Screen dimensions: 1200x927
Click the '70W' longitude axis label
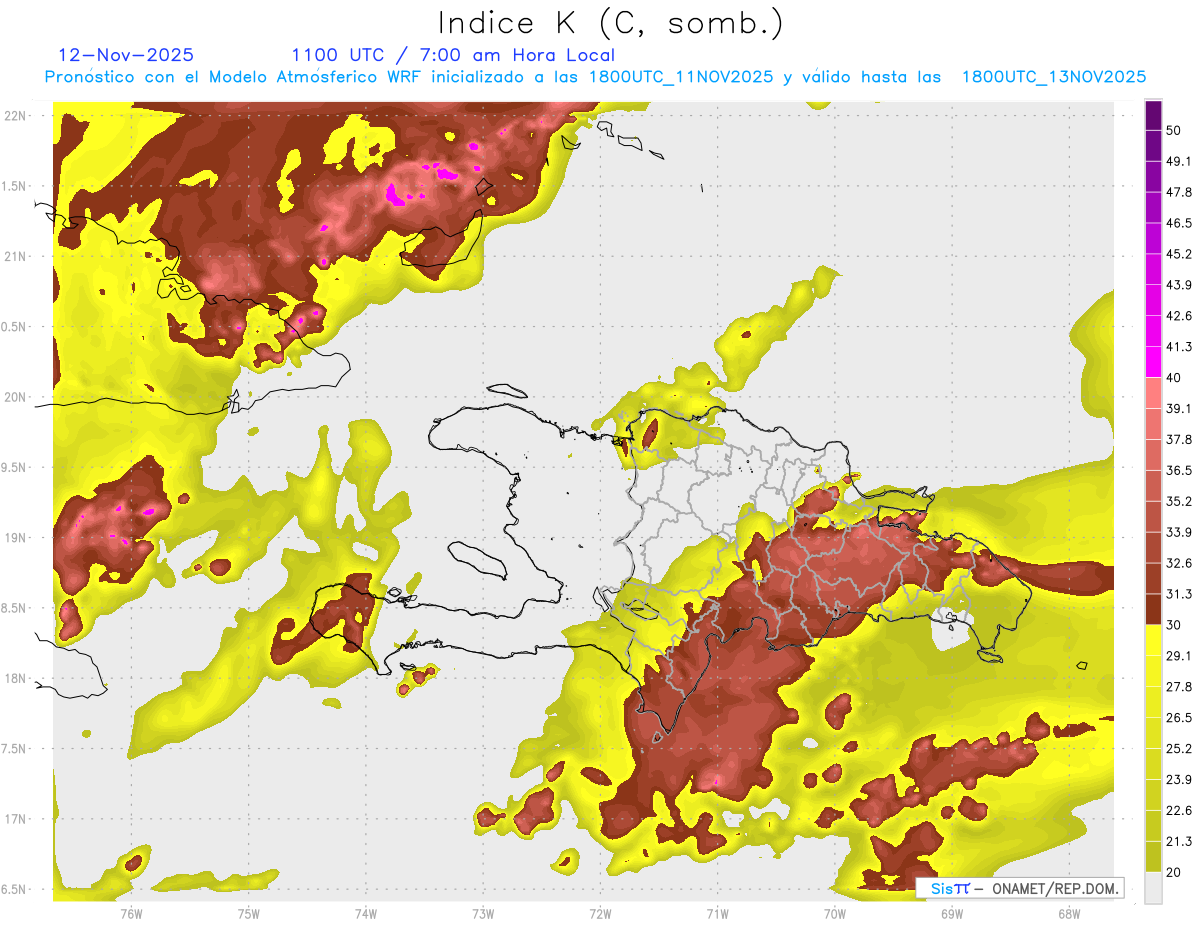click(x=835, y=913)
